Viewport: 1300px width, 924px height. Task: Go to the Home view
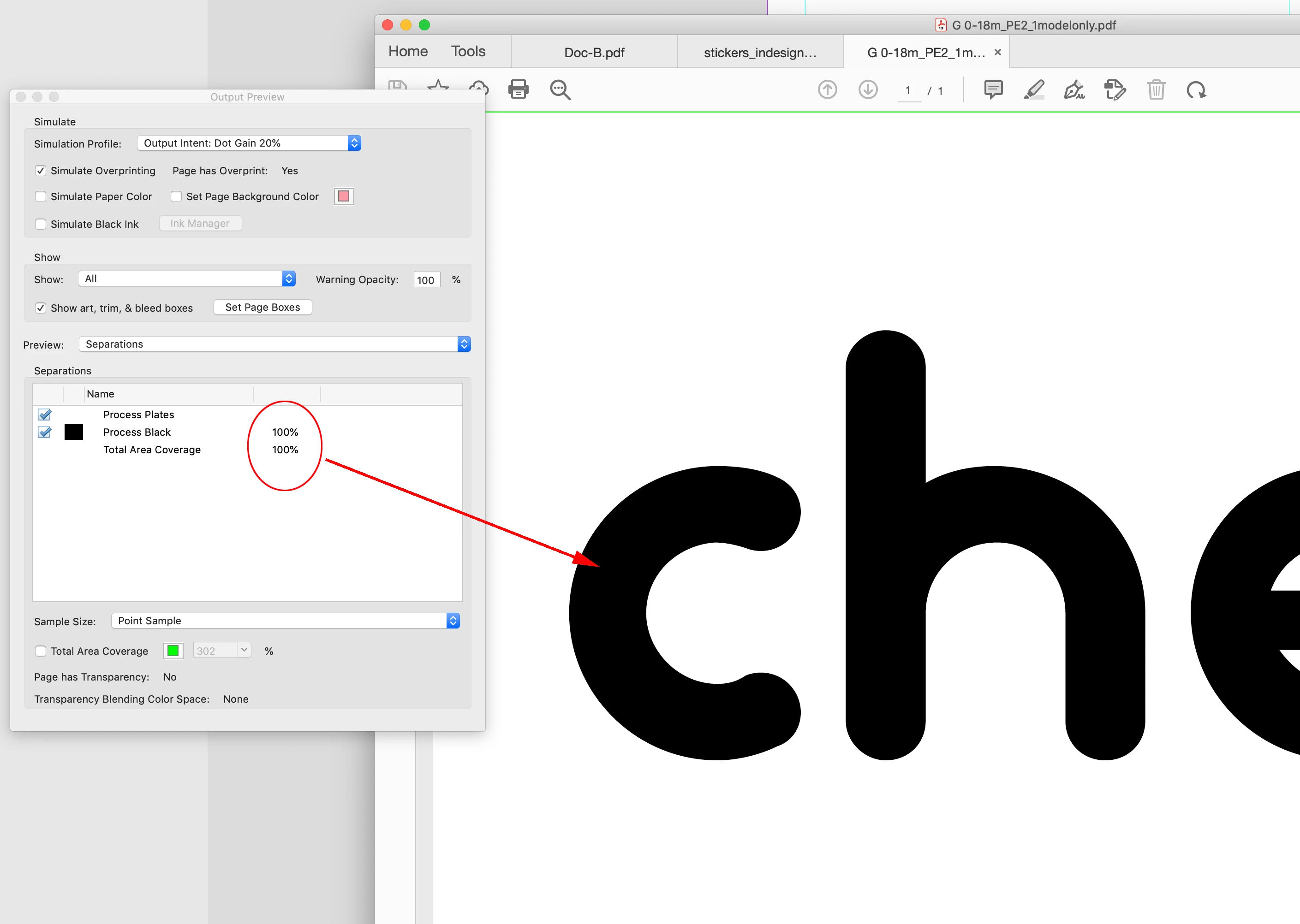[x=407, y=51]
